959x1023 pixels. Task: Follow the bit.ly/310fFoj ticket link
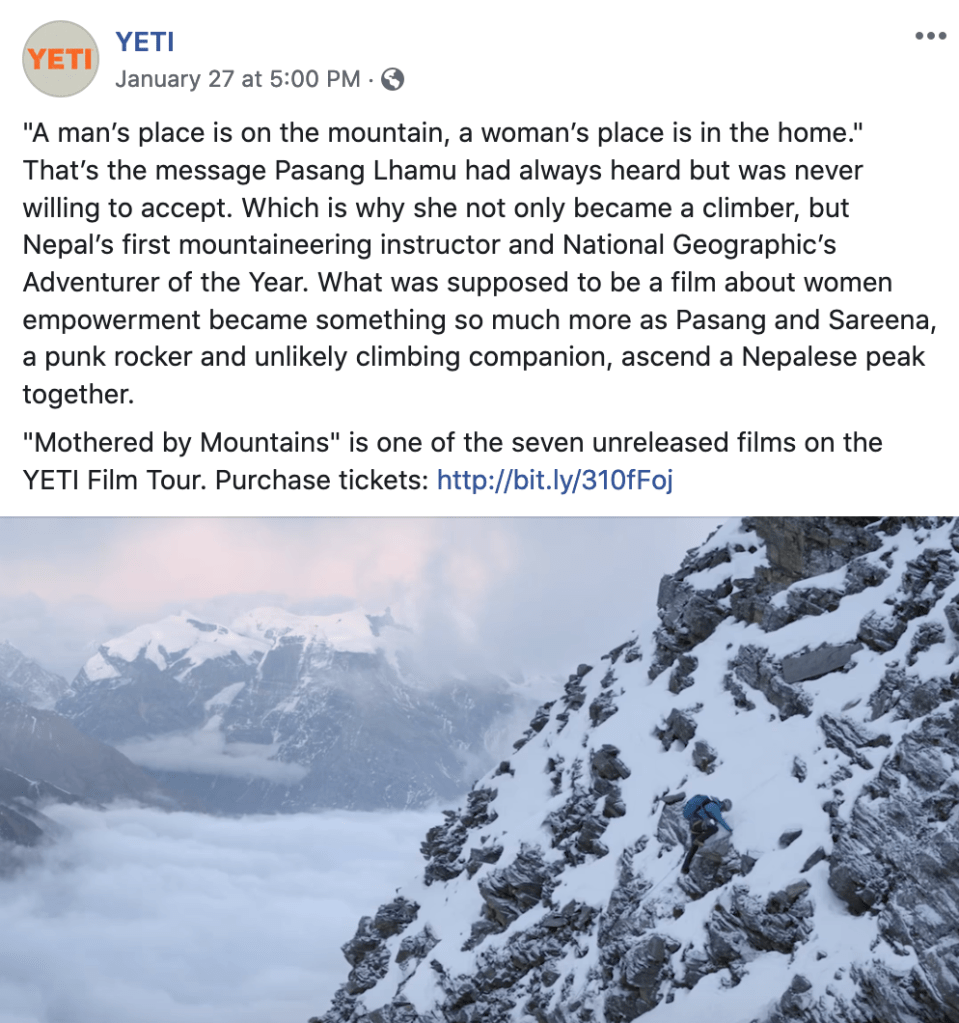555,480
